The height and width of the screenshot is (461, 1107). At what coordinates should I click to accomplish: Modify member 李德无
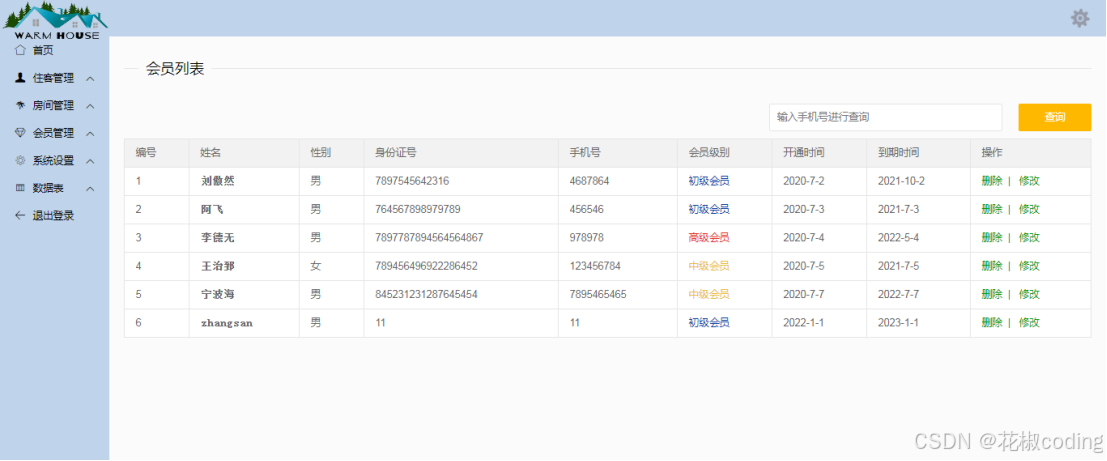click(x=1029, y=237)
